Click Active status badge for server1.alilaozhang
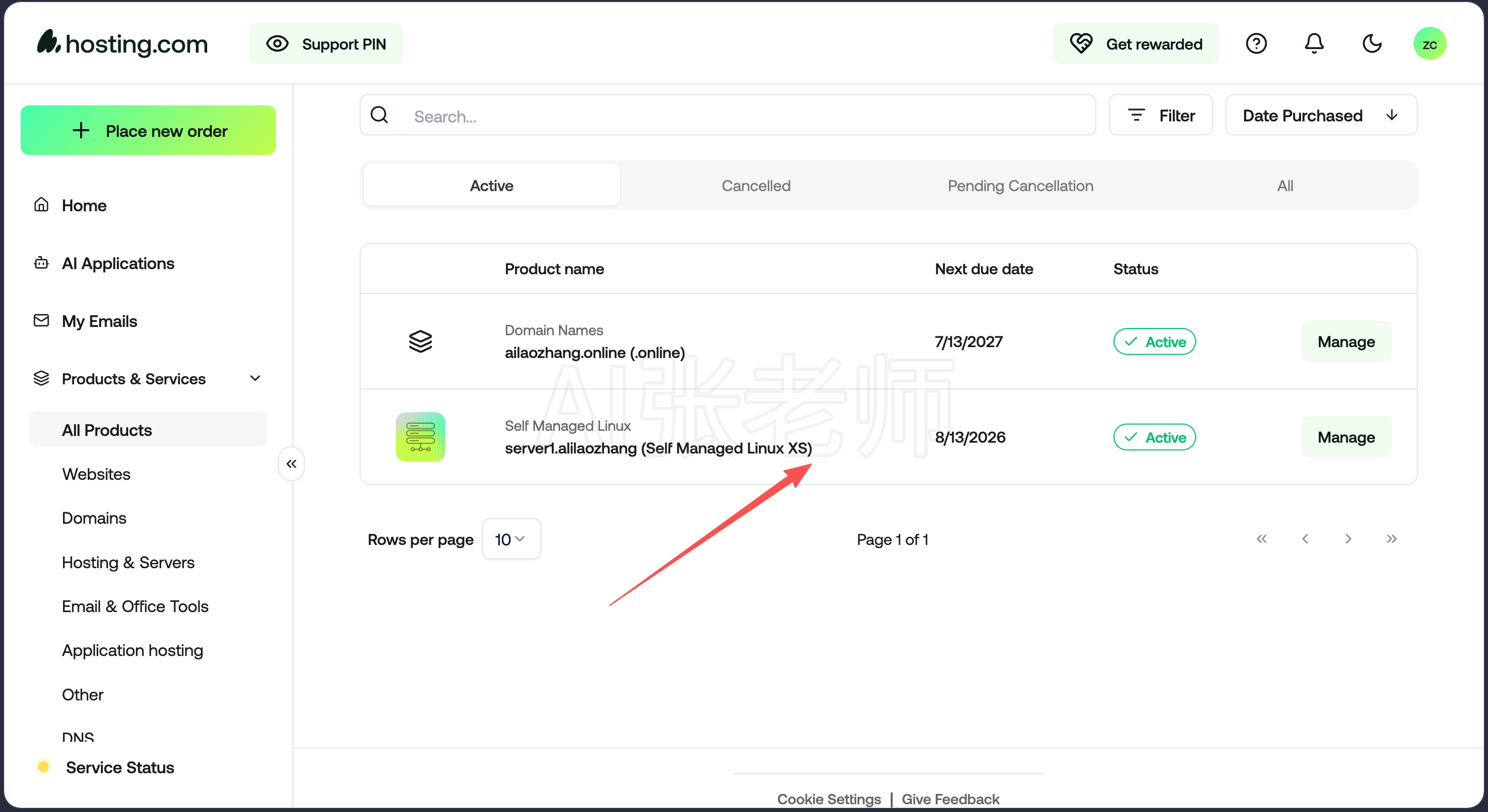The image size is (1488, 812). (1155, 437)
